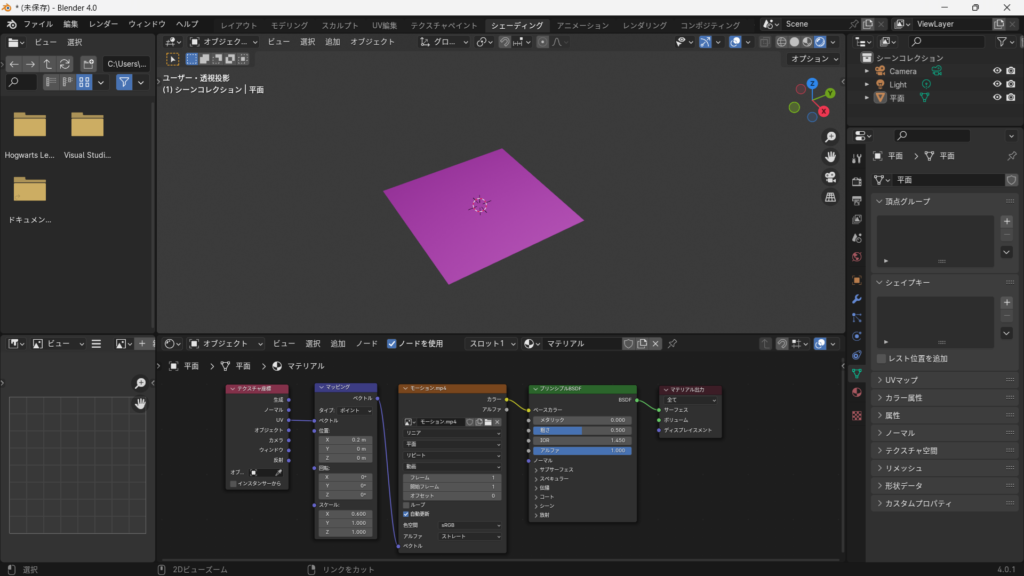1024x576 pixels.
Task: Hide the Camera object in outliner
Action: coord(996,71)
